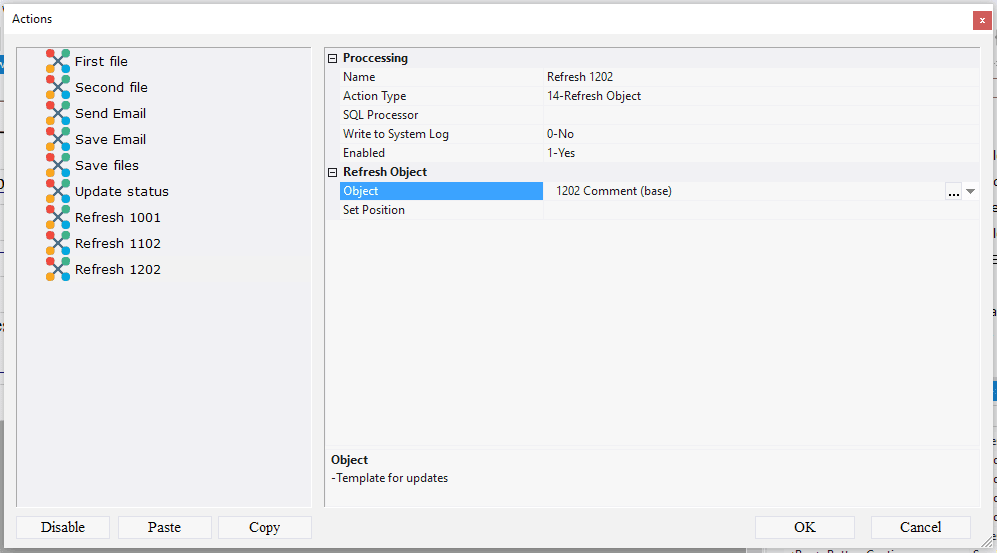Select the Refresh 1001 action icon

coord(58,217)
